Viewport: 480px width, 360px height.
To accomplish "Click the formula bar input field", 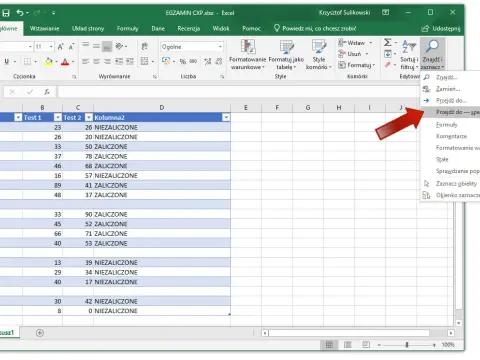I will pyautogui.click(x=238, y=92).
